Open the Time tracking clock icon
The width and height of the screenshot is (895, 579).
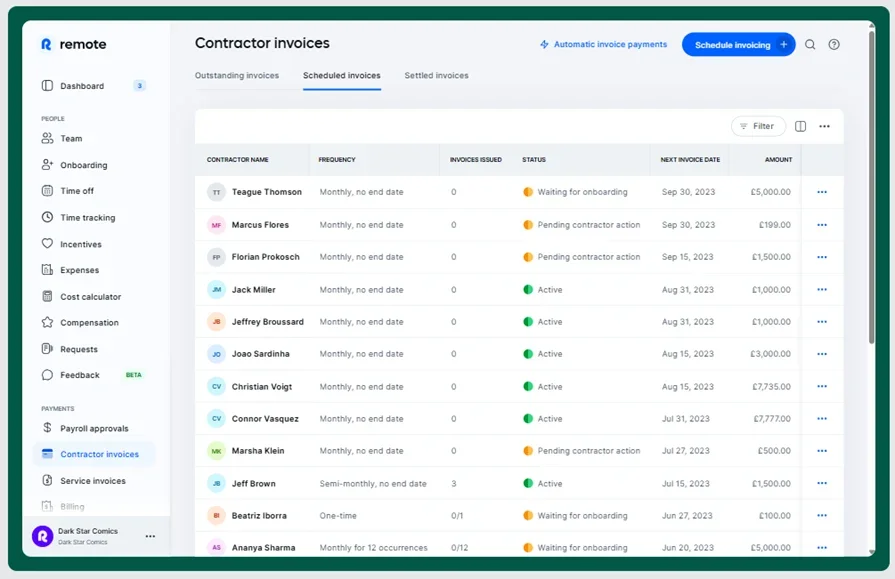pos(47,217)
